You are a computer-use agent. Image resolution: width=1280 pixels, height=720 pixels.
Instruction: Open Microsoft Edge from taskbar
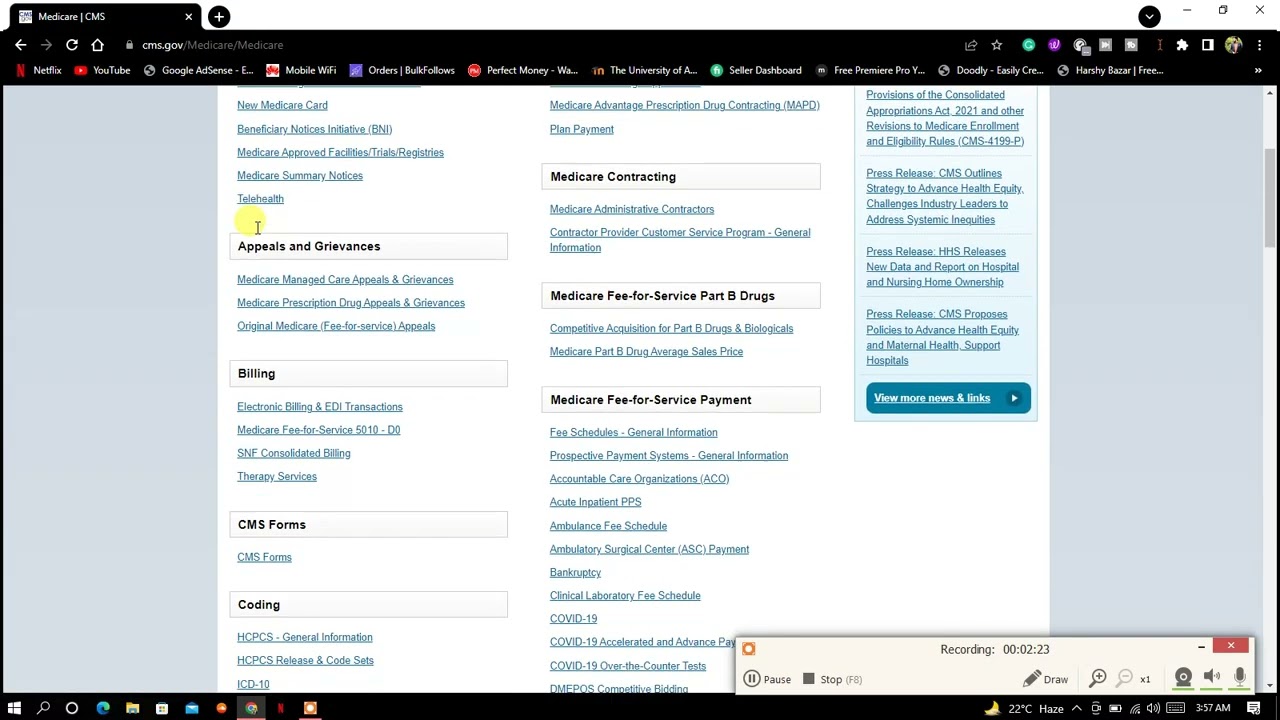point(103,709)
